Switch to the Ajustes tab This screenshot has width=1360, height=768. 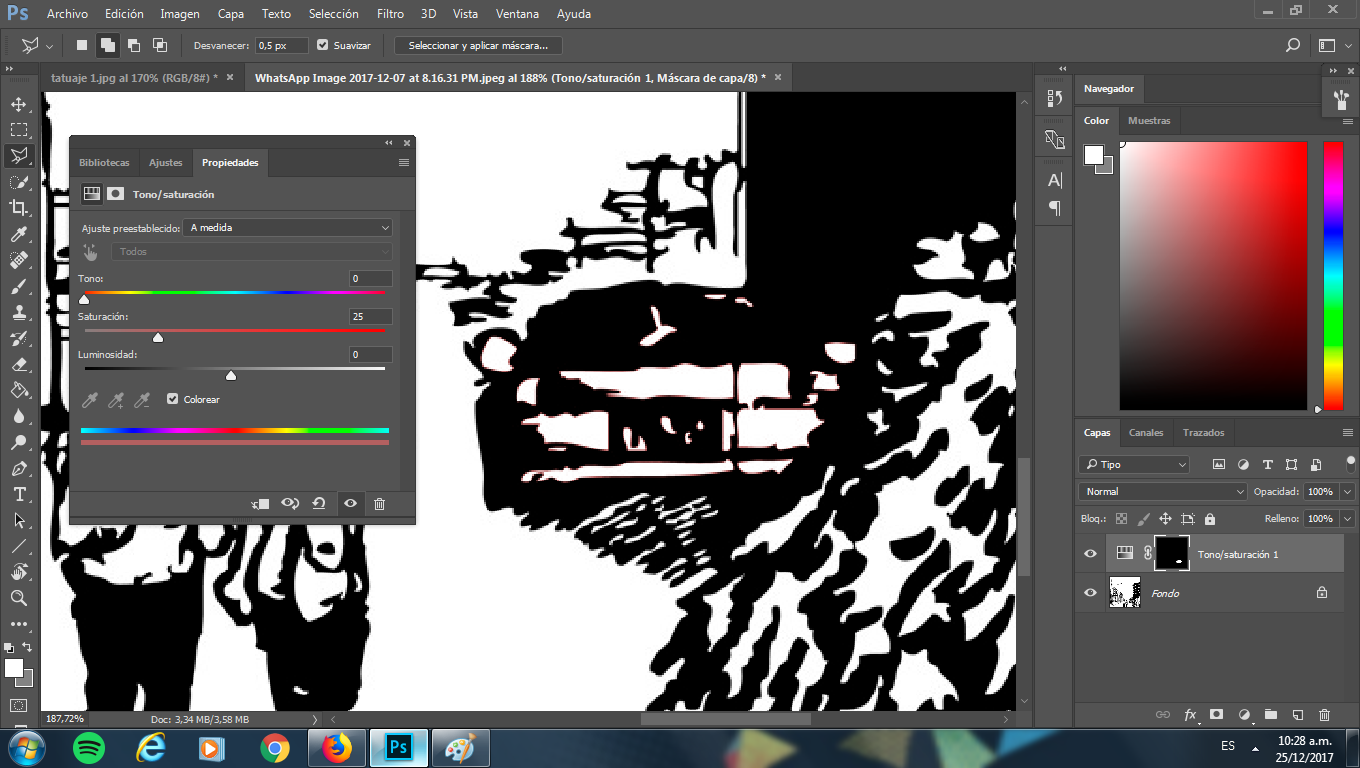click(x=166, y=163)
